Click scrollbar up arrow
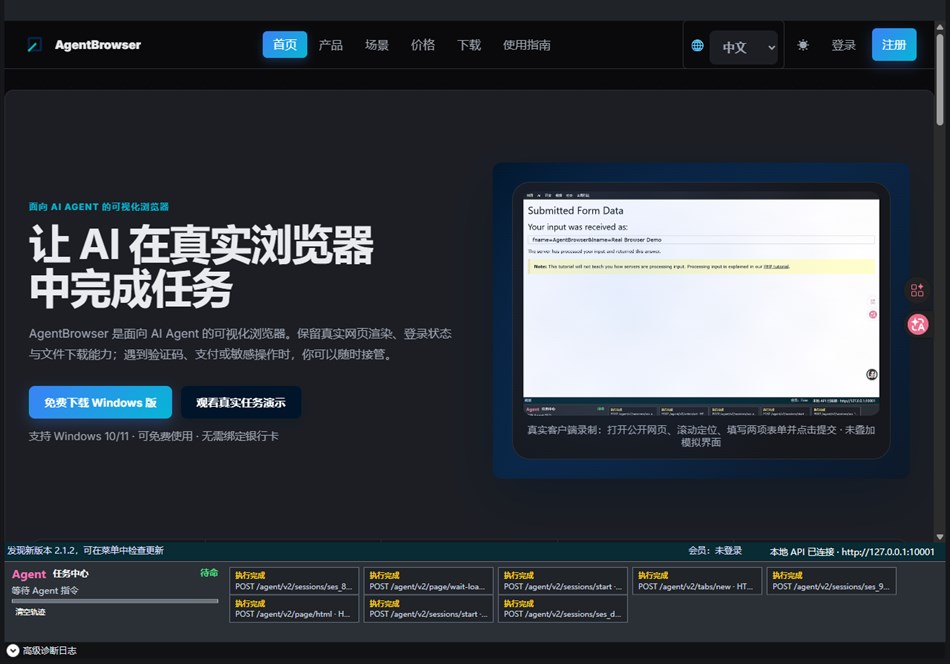The height and width of the screenshot is (664, 950). point(940,26)
